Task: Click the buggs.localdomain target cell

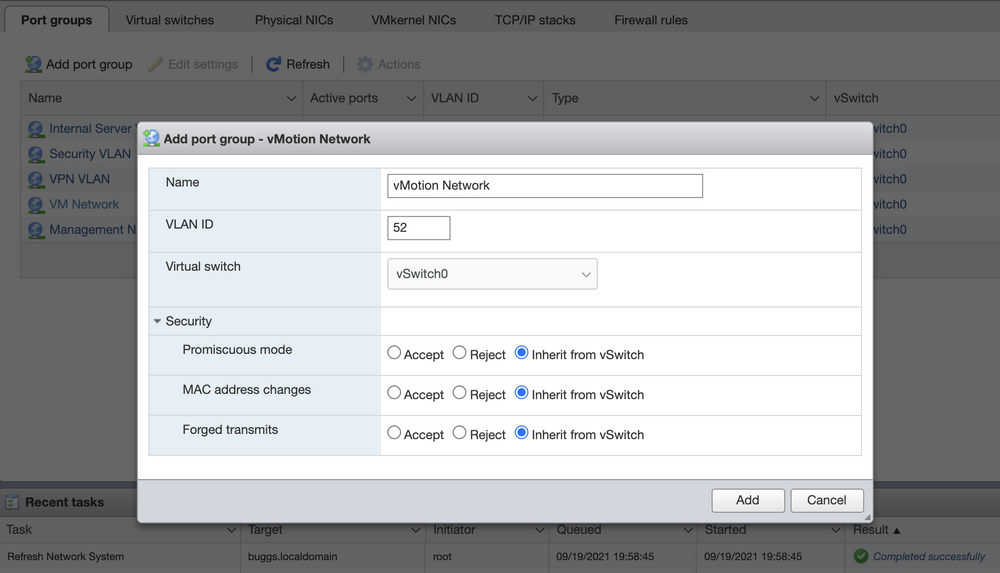Action: click(x=293, y=556)
